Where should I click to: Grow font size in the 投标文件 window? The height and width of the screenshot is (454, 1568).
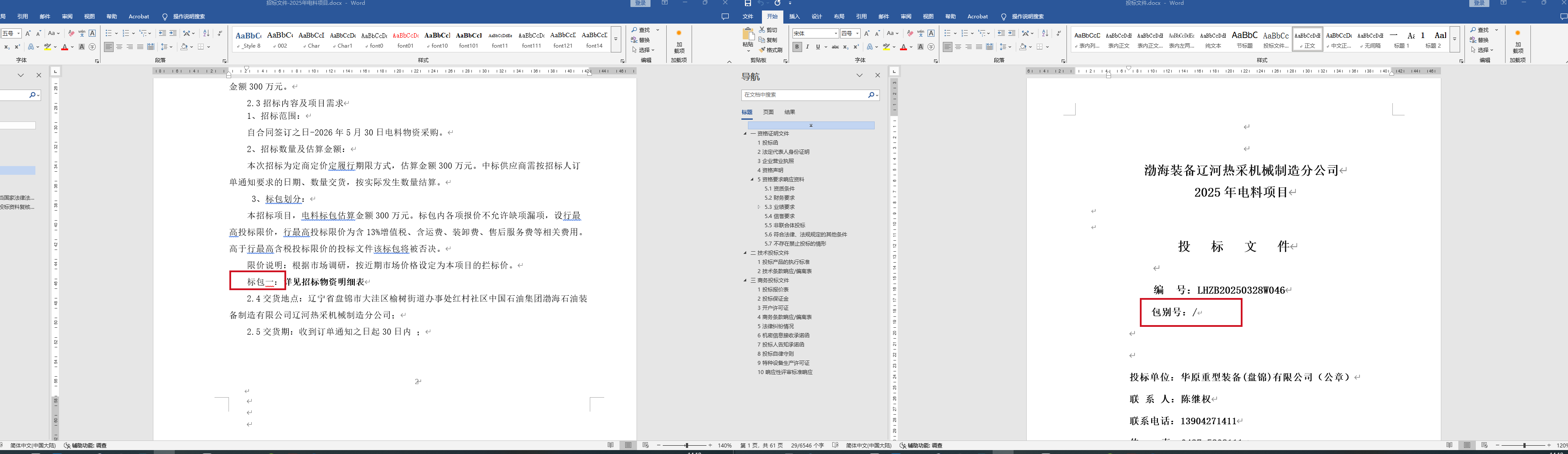click(867, 34)
